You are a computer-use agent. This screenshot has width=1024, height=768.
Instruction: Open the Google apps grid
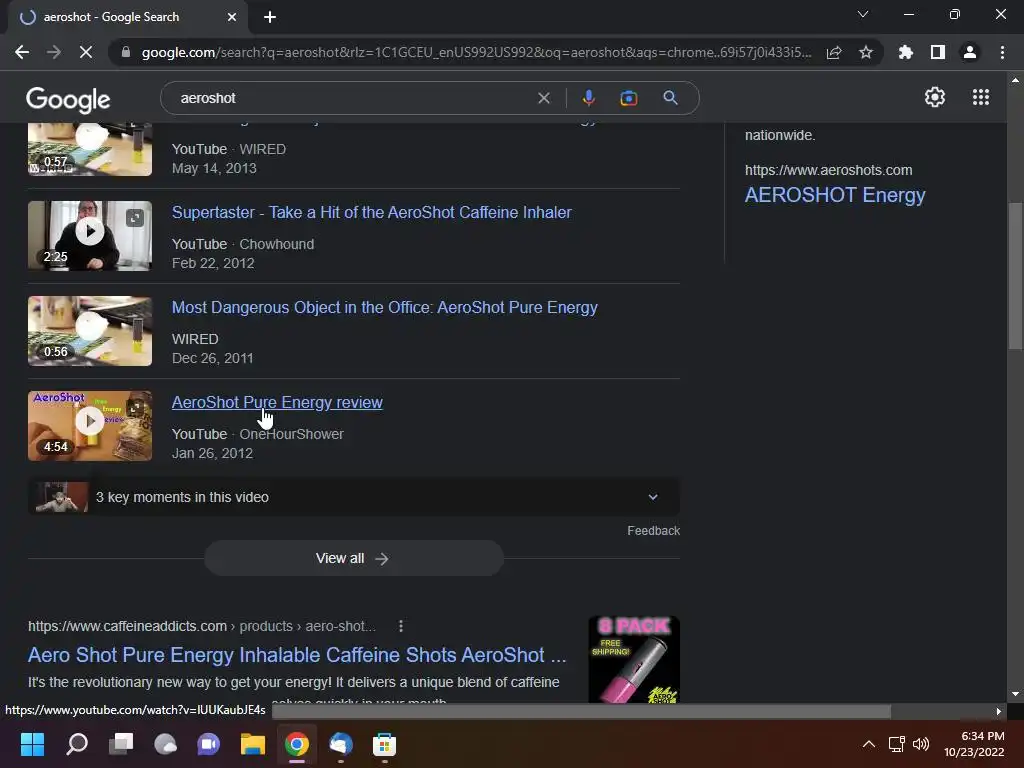[x=980, y=97]
